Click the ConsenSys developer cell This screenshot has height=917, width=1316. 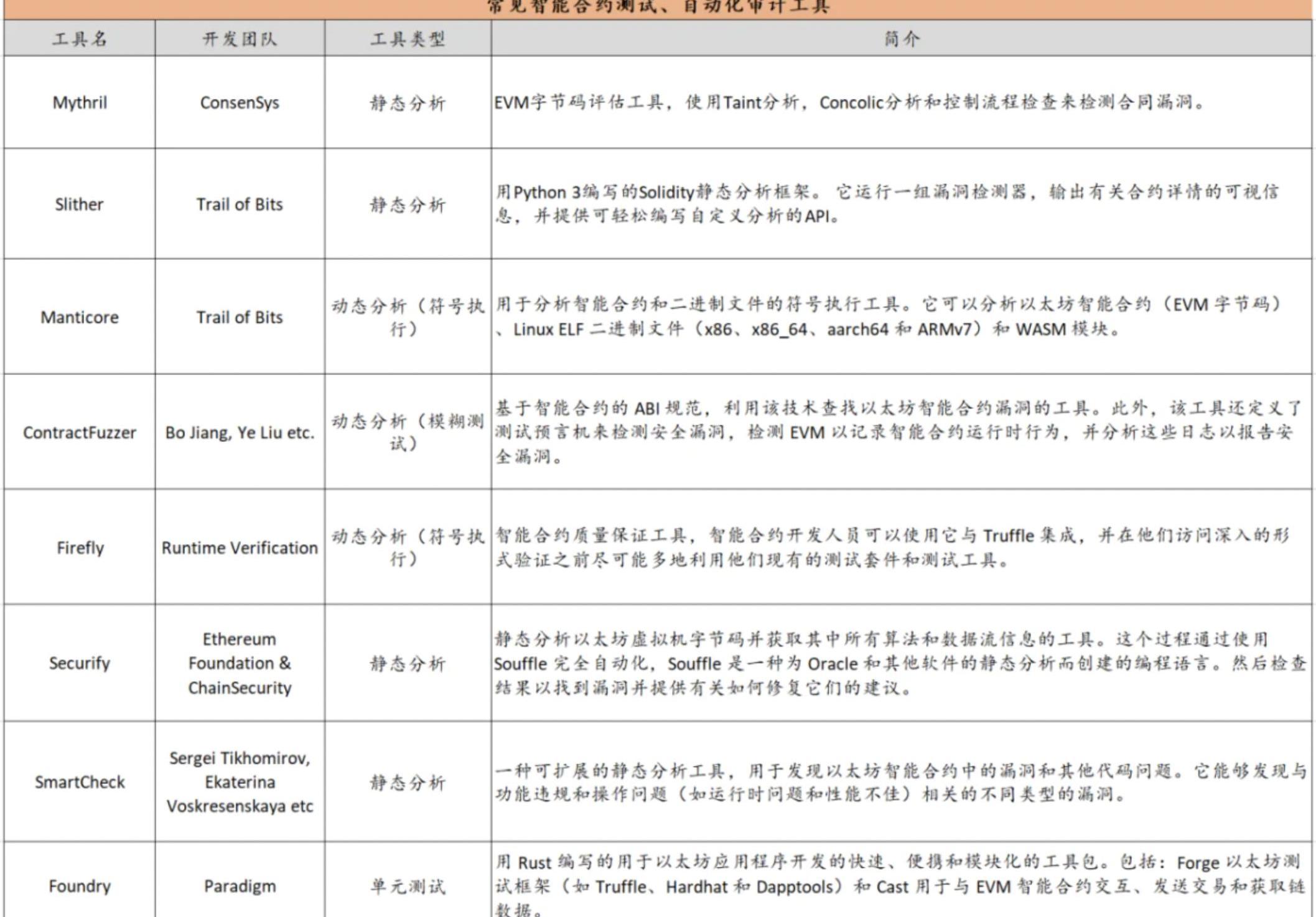[240, 103]
